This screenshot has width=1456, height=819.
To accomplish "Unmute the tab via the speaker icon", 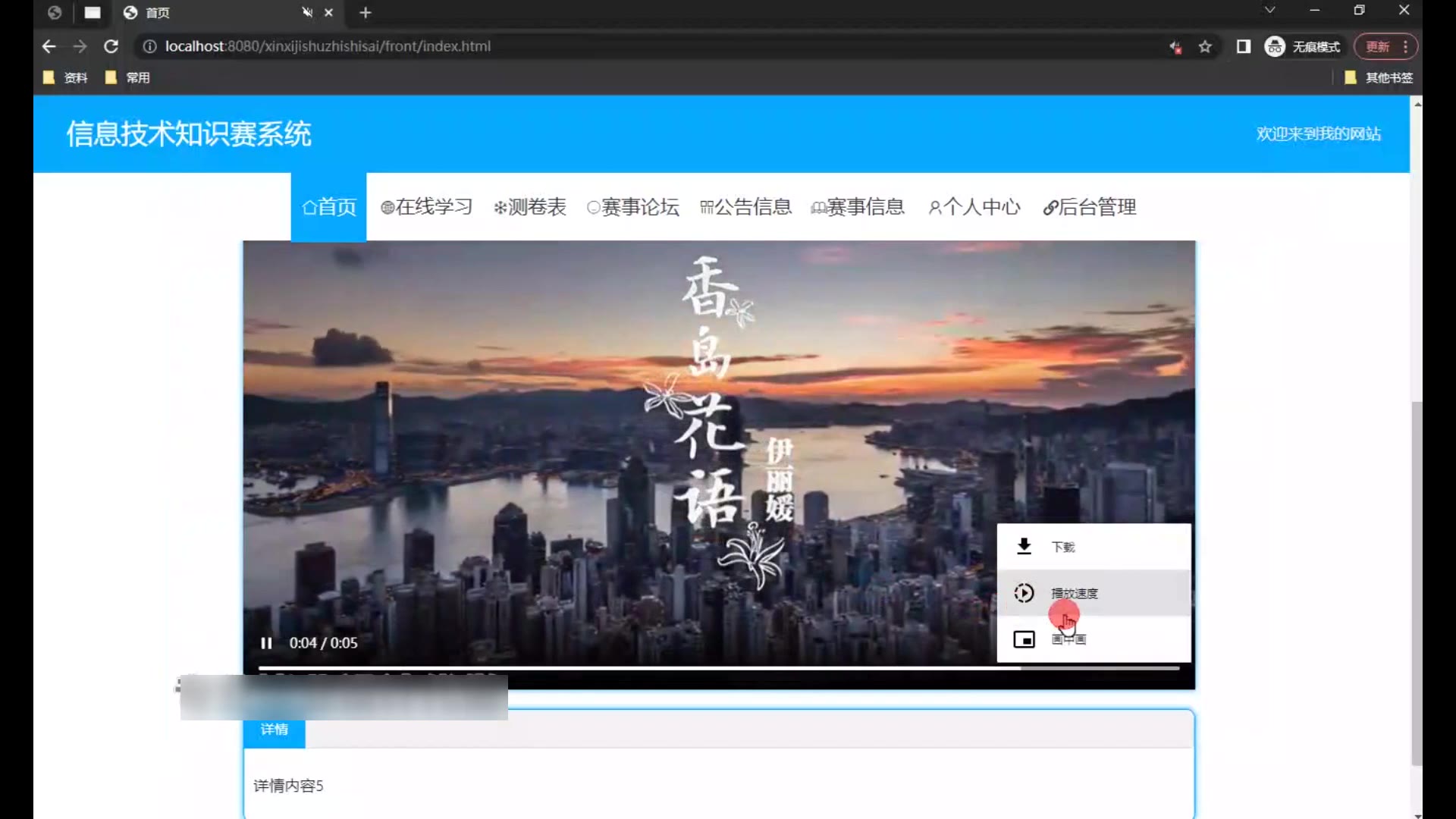I will tap(307, 12).
